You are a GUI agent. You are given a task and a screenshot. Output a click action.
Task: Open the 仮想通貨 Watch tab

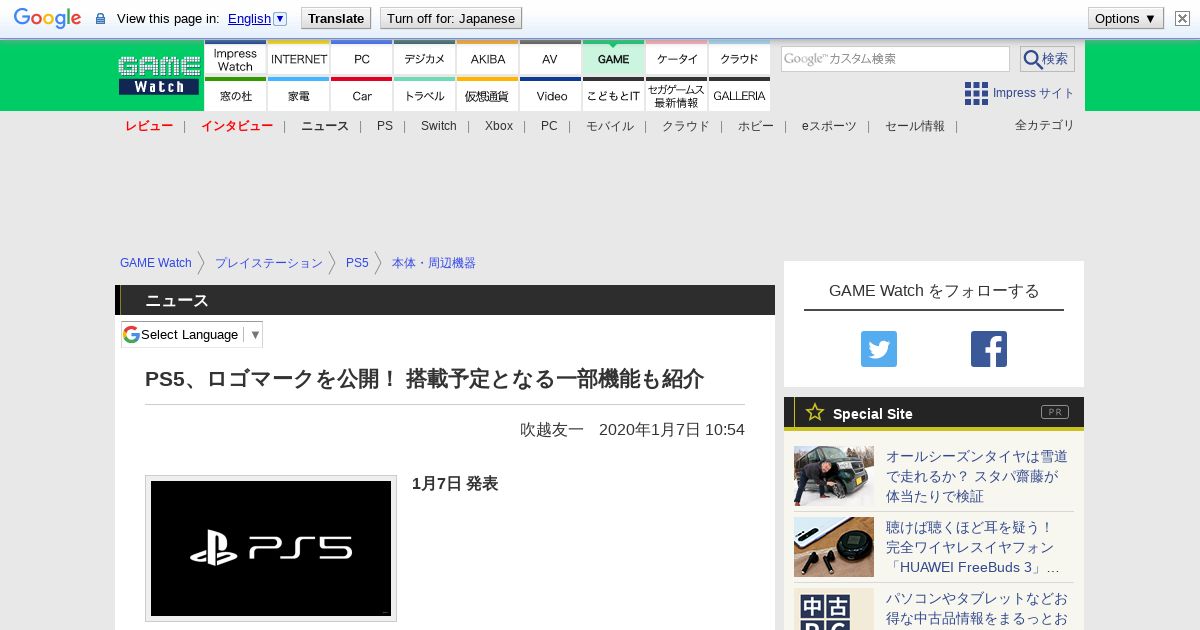[488, 95]
